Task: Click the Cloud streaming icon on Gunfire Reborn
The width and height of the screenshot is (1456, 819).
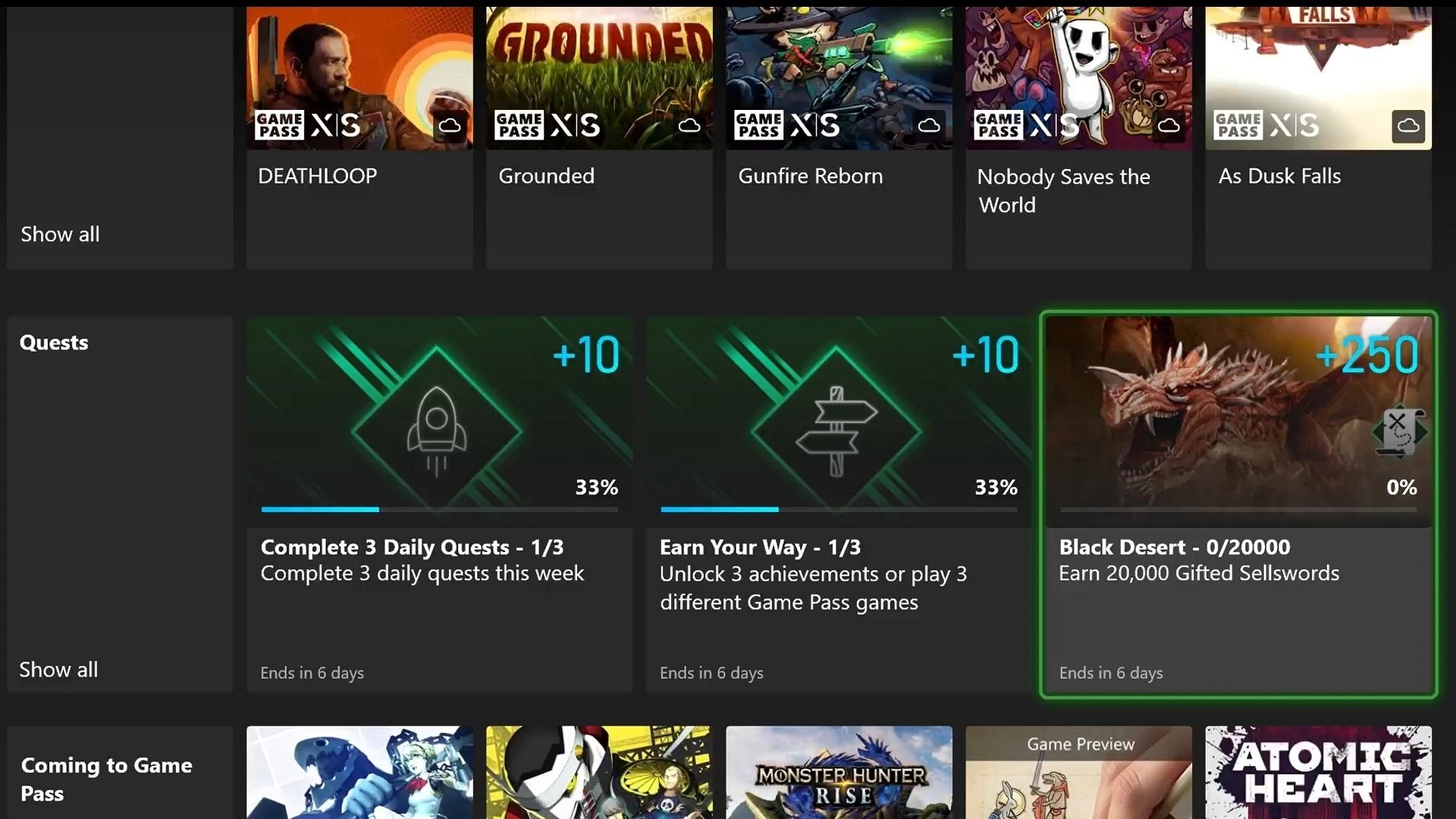Action: click(928, 126)
